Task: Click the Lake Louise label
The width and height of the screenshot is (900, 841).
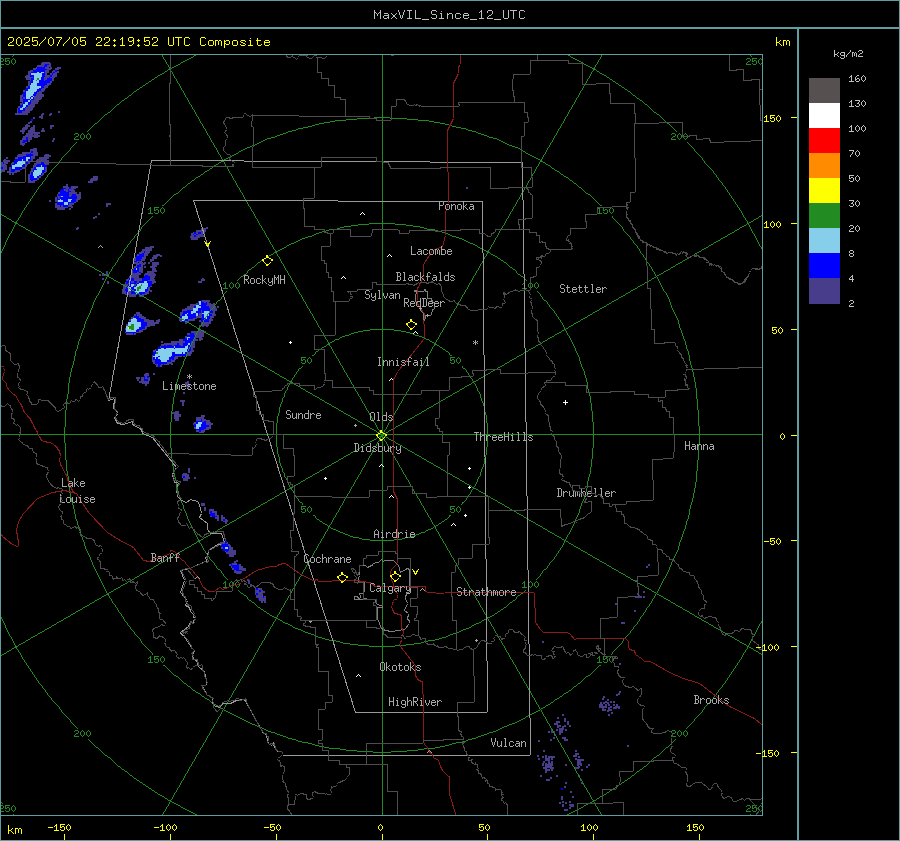Action: pos(77,491)
